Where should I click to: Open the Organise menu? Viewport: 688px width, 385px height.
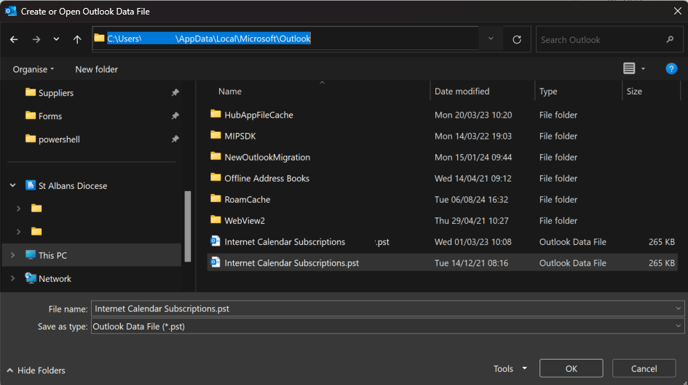pos(33,69)
